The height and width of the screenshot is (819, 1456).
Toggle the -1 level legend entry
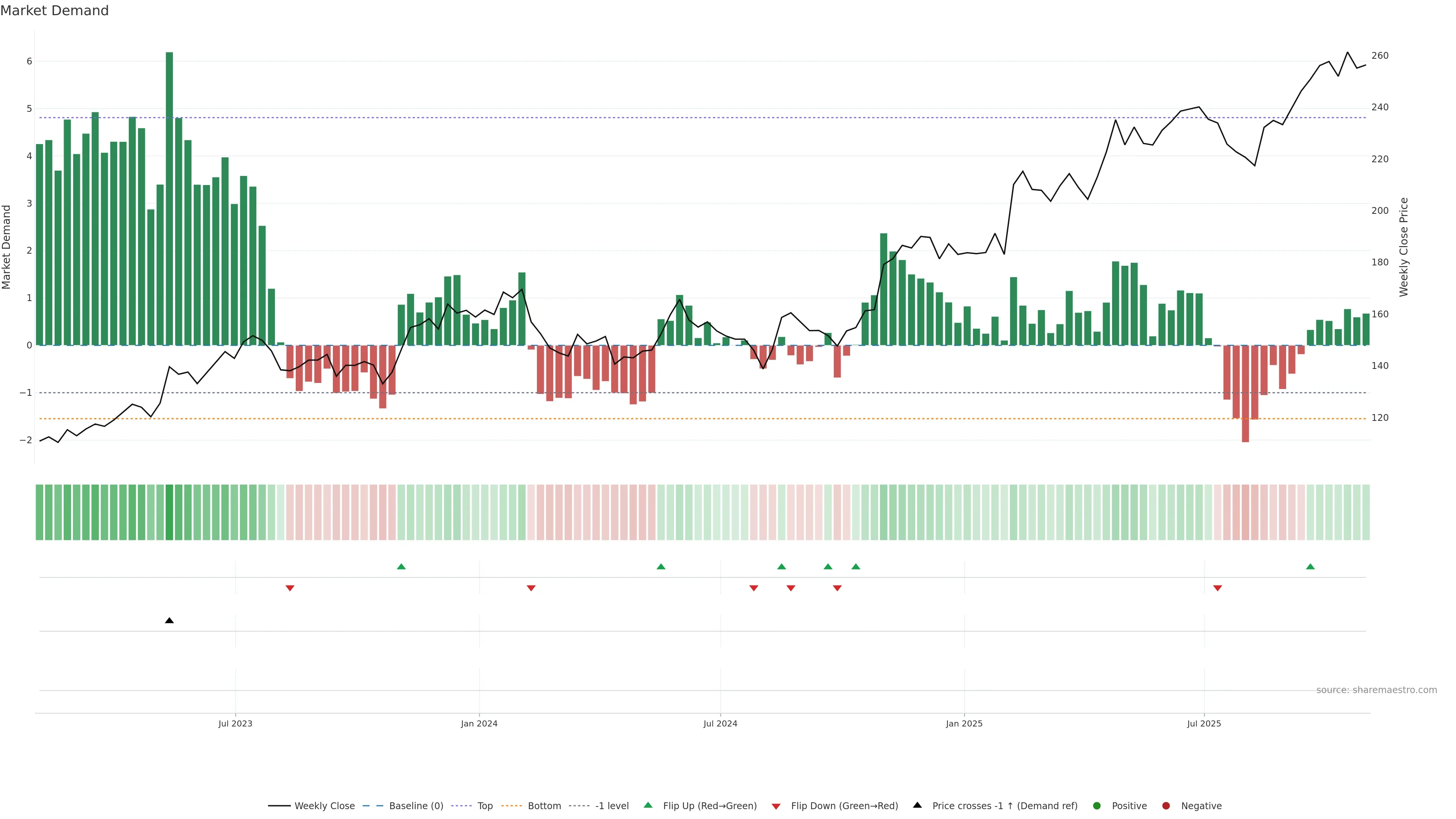(612, 805)
